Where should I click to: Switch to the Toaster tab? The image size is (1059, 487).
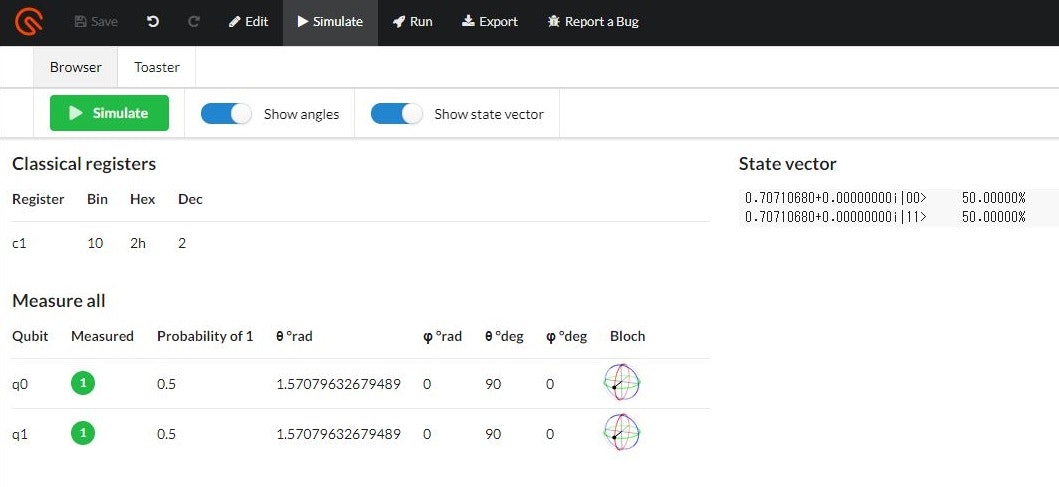pyautogui.click(x=157, y=67)
